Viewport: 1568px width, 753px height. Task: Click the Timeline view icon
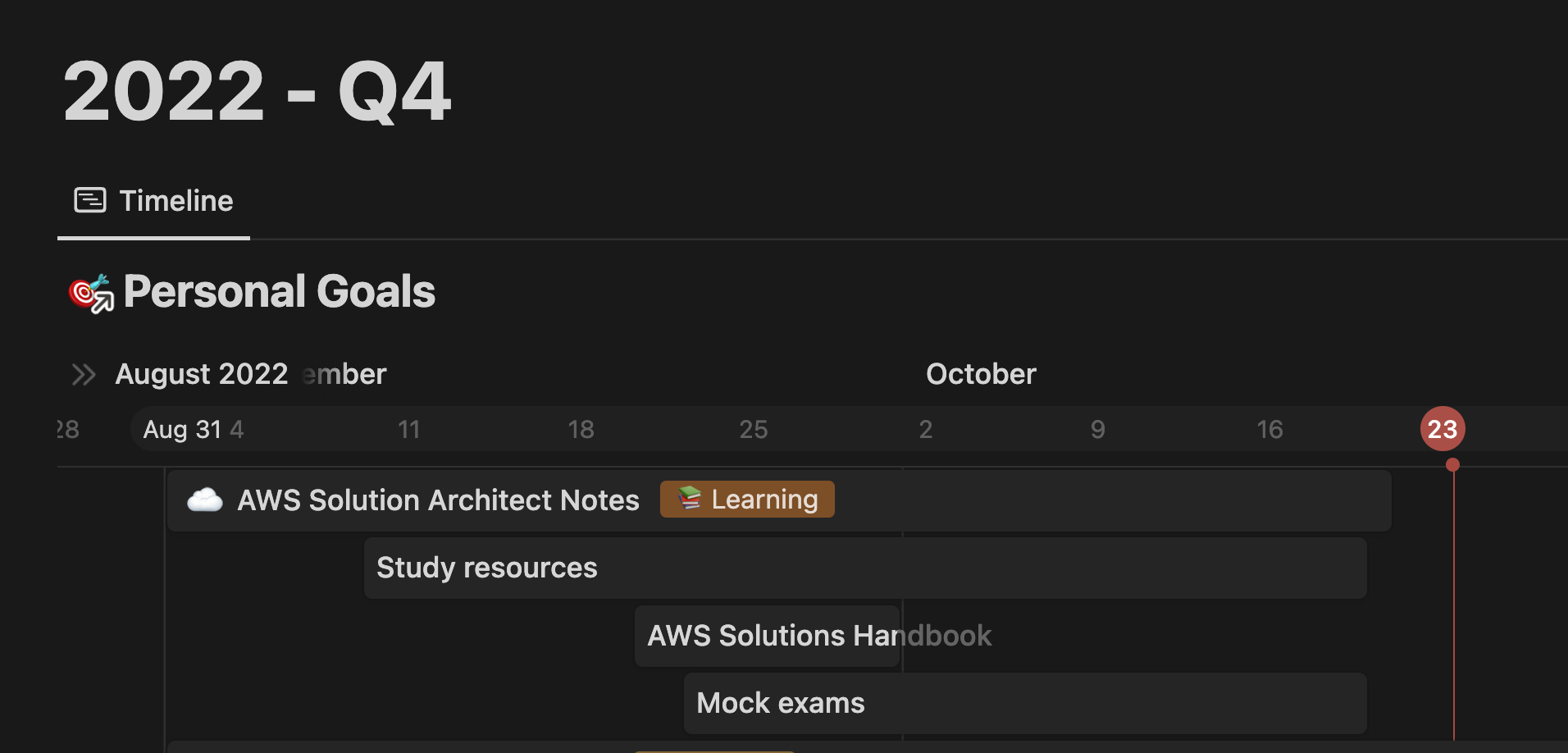pos(90,200)
